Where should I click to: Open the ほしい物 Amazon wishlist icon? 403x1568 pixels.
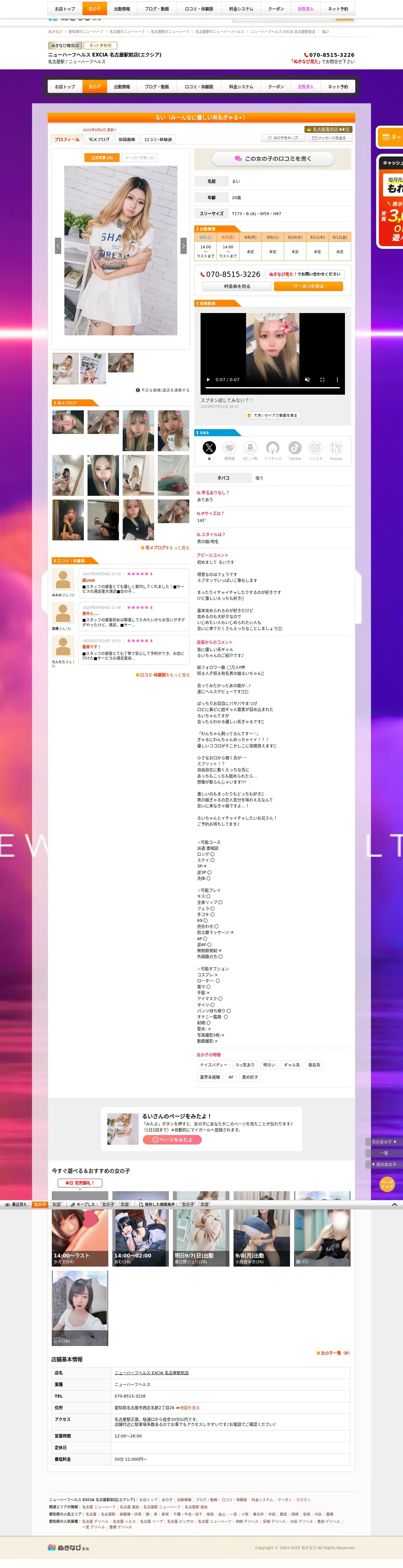pos(250,448)
